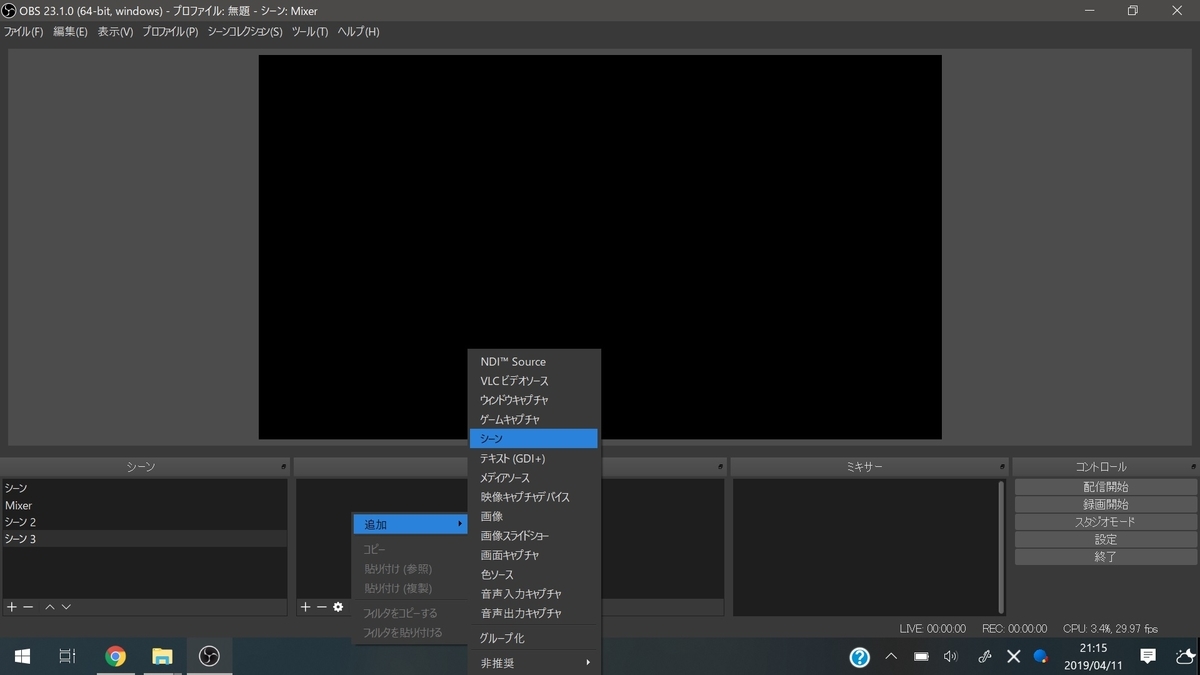Screen dimensions: 1200x675
Task: Launch Chrome from the taskbar
Action: [116, 656]
